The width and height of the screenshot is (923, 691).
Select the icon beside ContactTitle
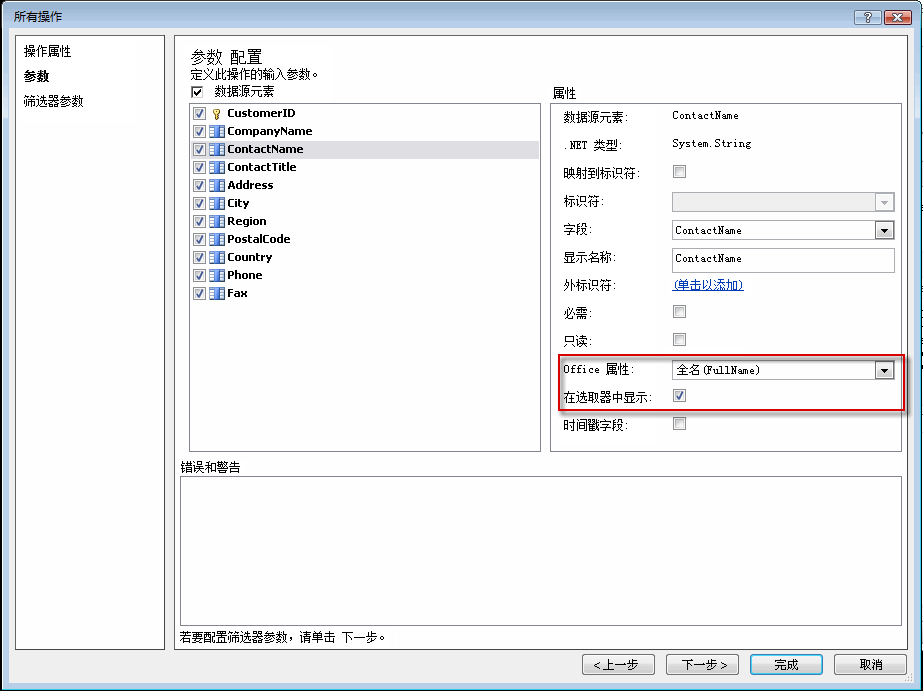[218, 167]
